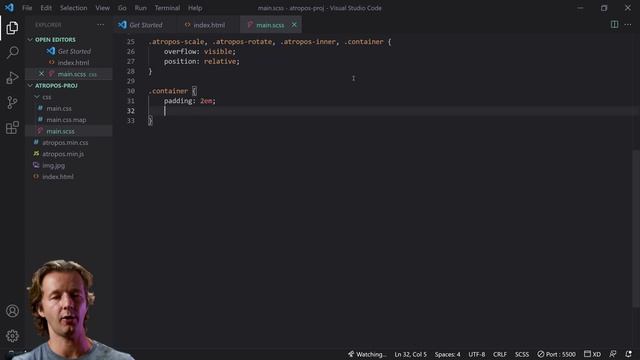The width and height of the screenshot is (640, 360).
Task: Open the Search view icon
Action: point(12,52)
